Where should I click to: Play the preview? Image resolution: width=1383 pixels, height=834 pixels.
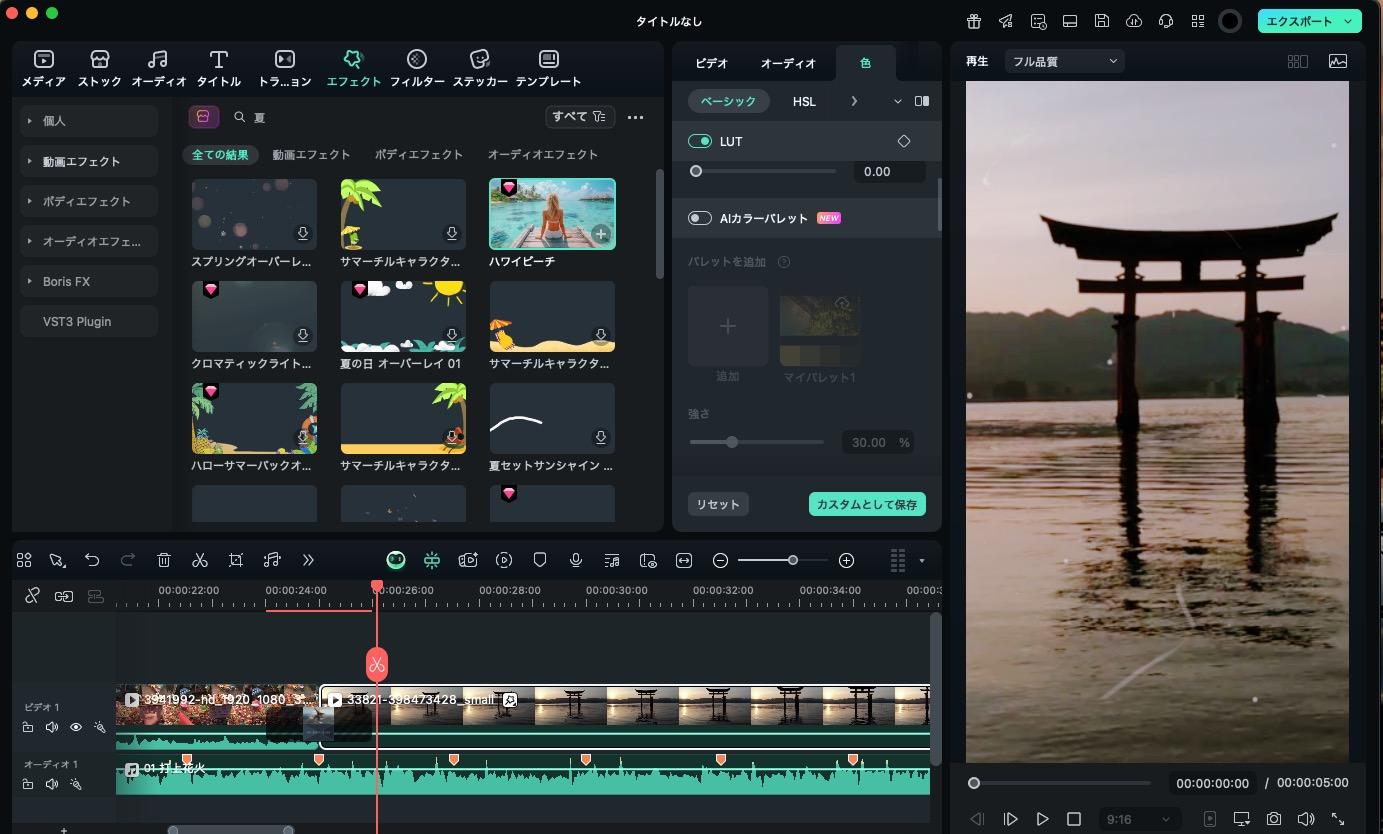tap(1042, 819)
